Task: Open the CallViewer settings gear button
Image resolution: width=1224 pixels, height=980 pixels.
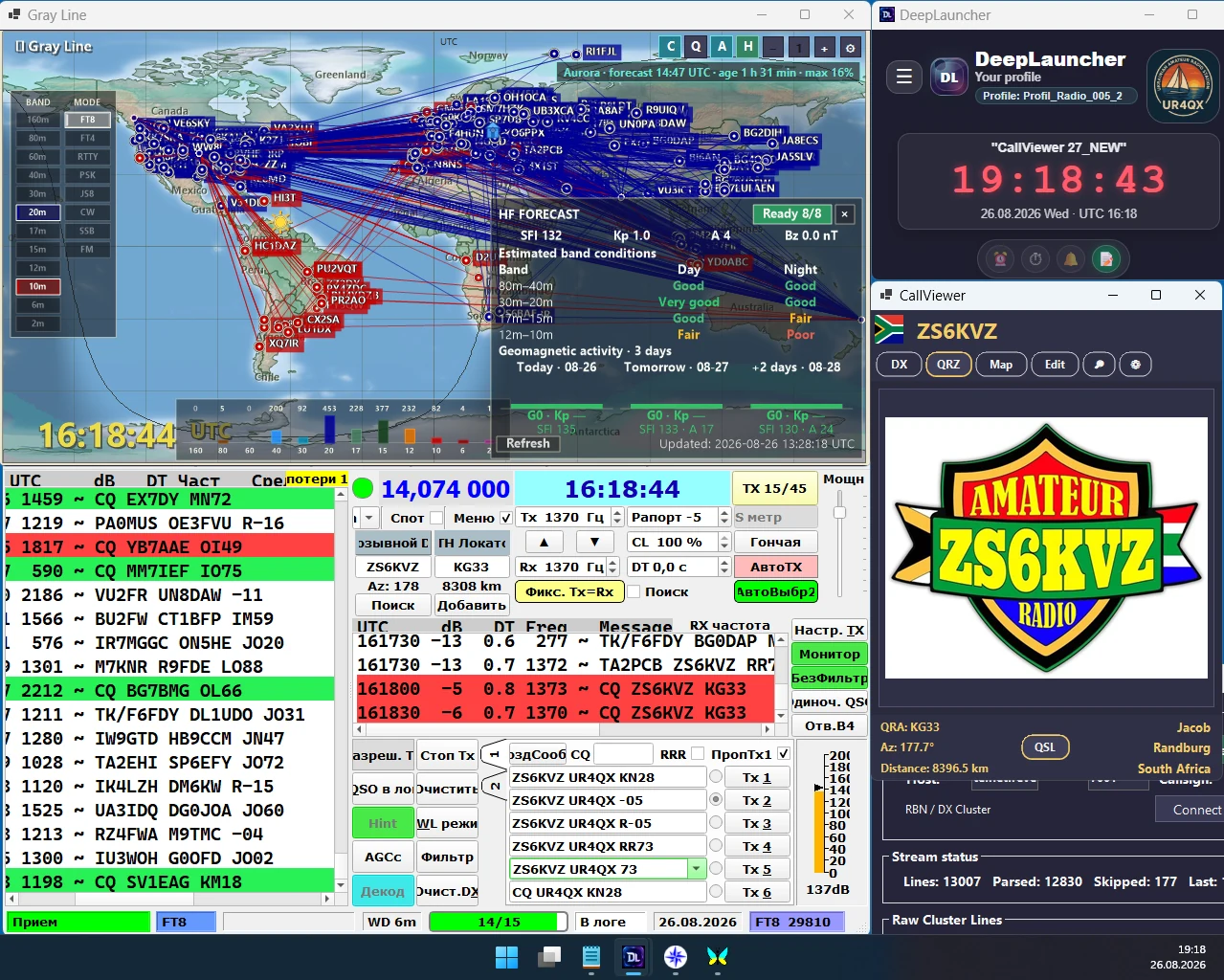Action: [1135, 365]
